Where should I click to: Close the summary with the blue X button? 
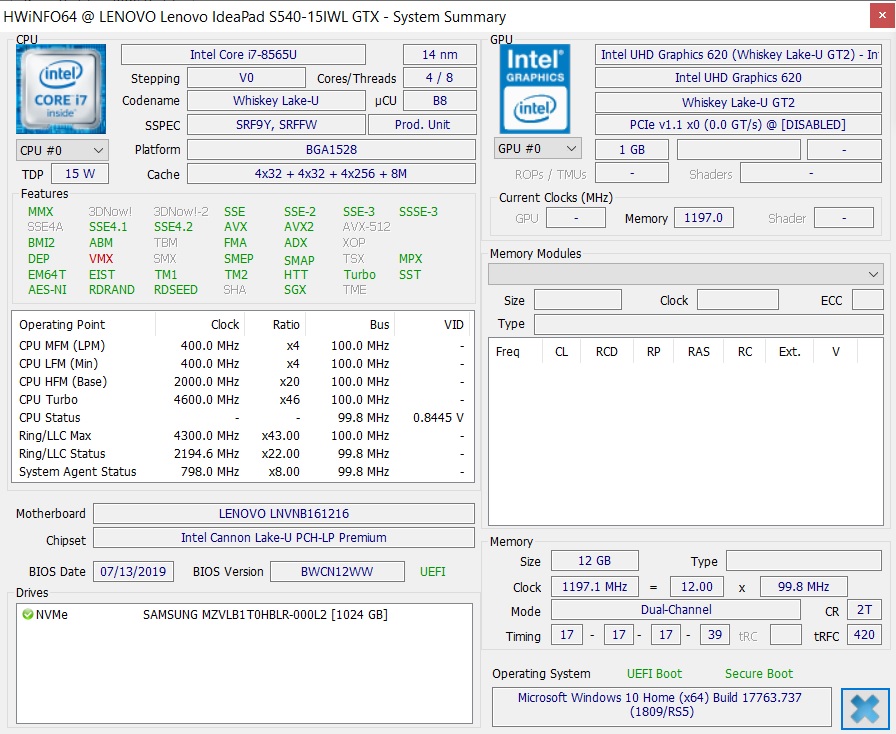[x=865, y=709]
